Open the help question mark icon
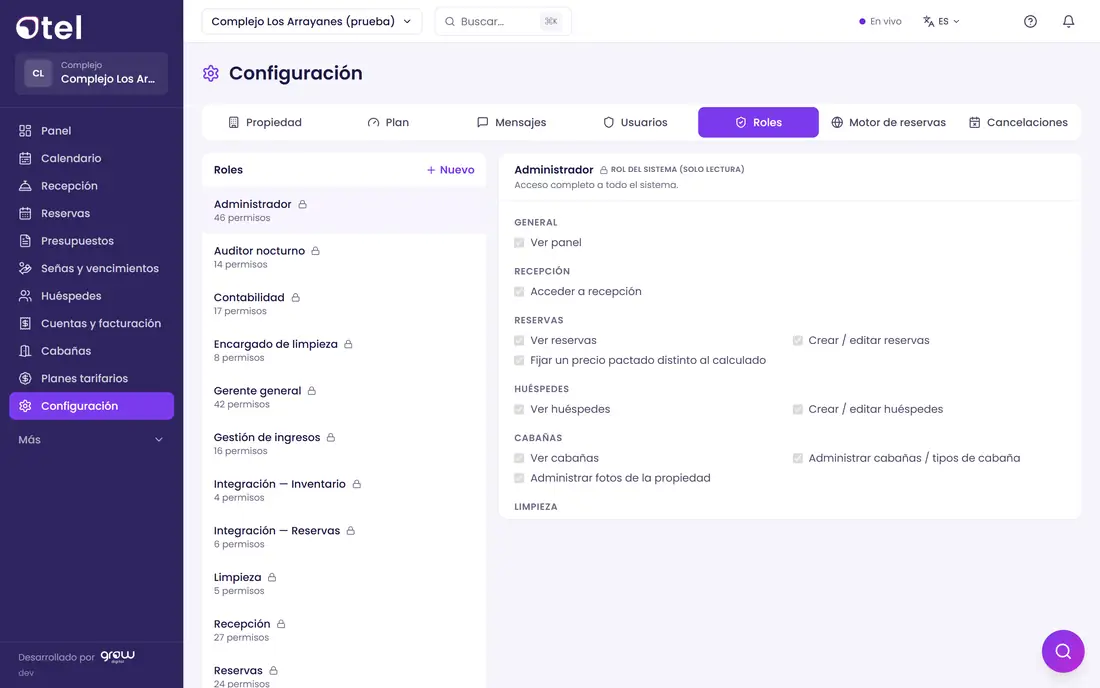Viewport: 1100px width, 688px height. coord(1030,21)
